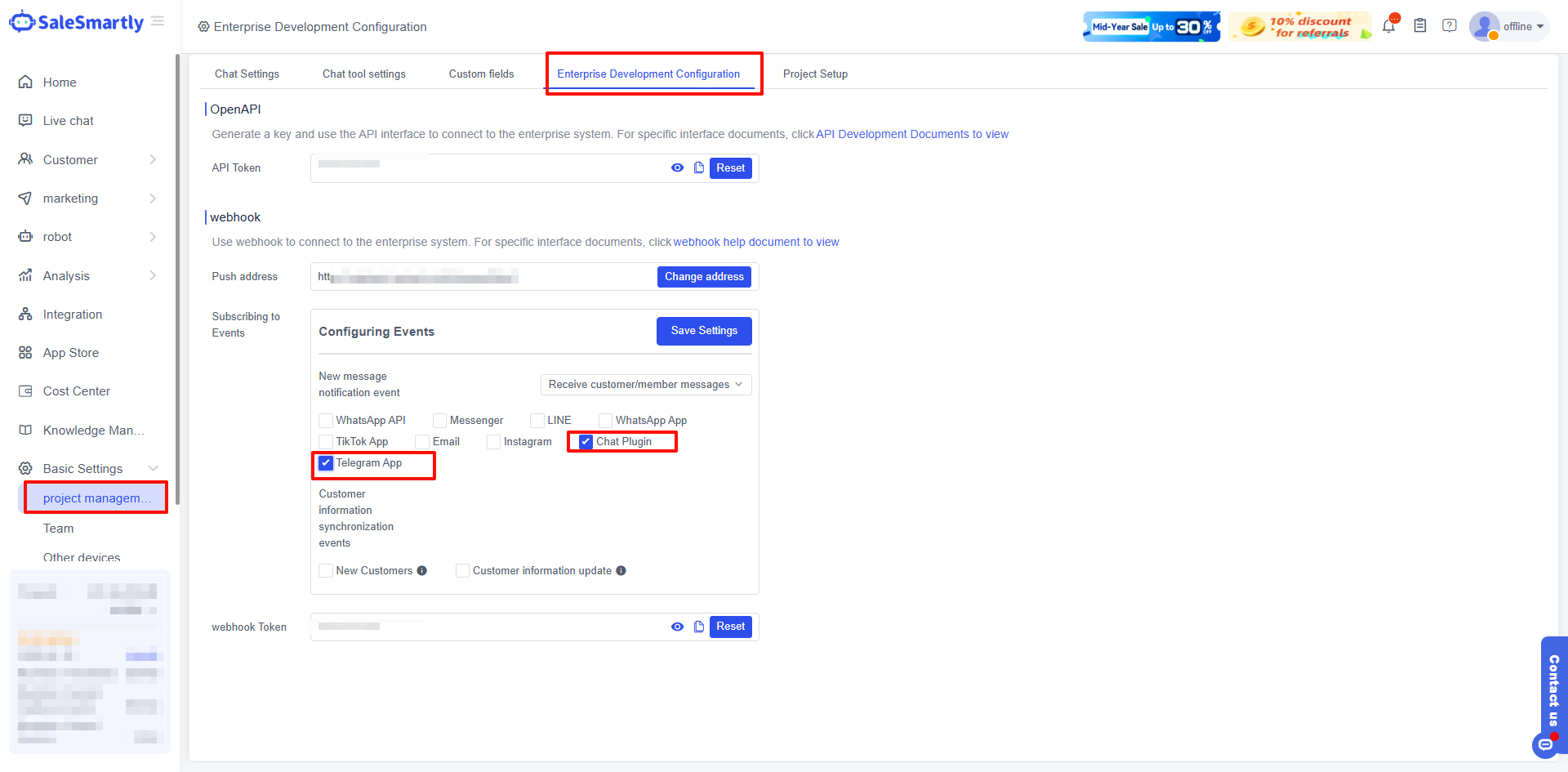Click the robot sidebar icon

pyautogui.click(x=25, y=237)
